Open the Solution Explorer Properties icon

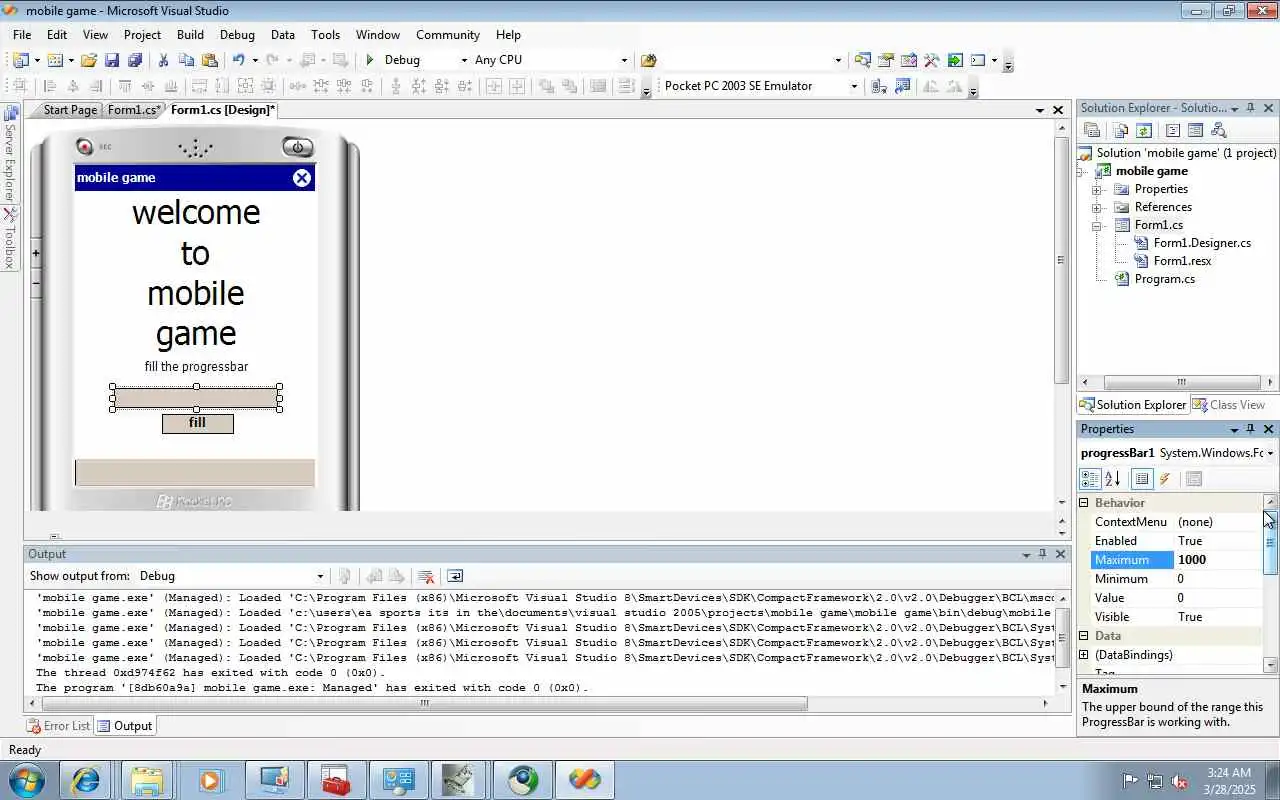1092,130
